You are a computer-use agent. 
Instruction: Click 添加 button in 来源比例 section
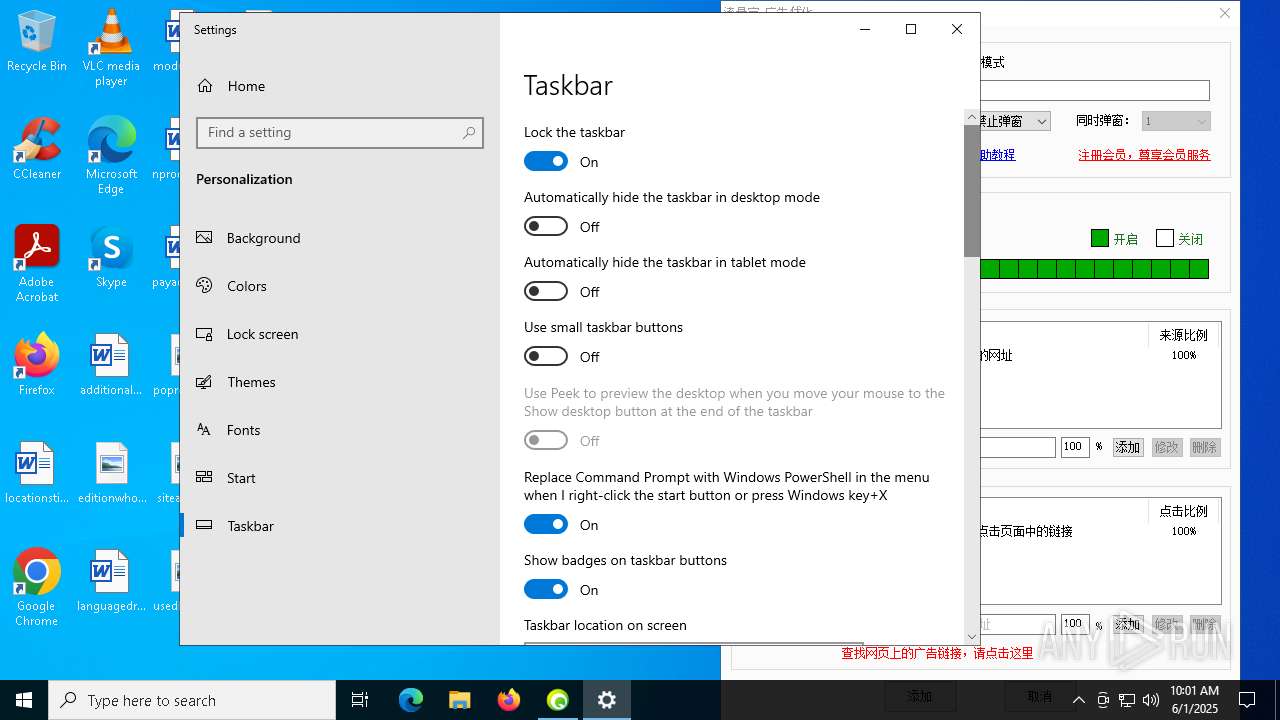point(1128,447)
